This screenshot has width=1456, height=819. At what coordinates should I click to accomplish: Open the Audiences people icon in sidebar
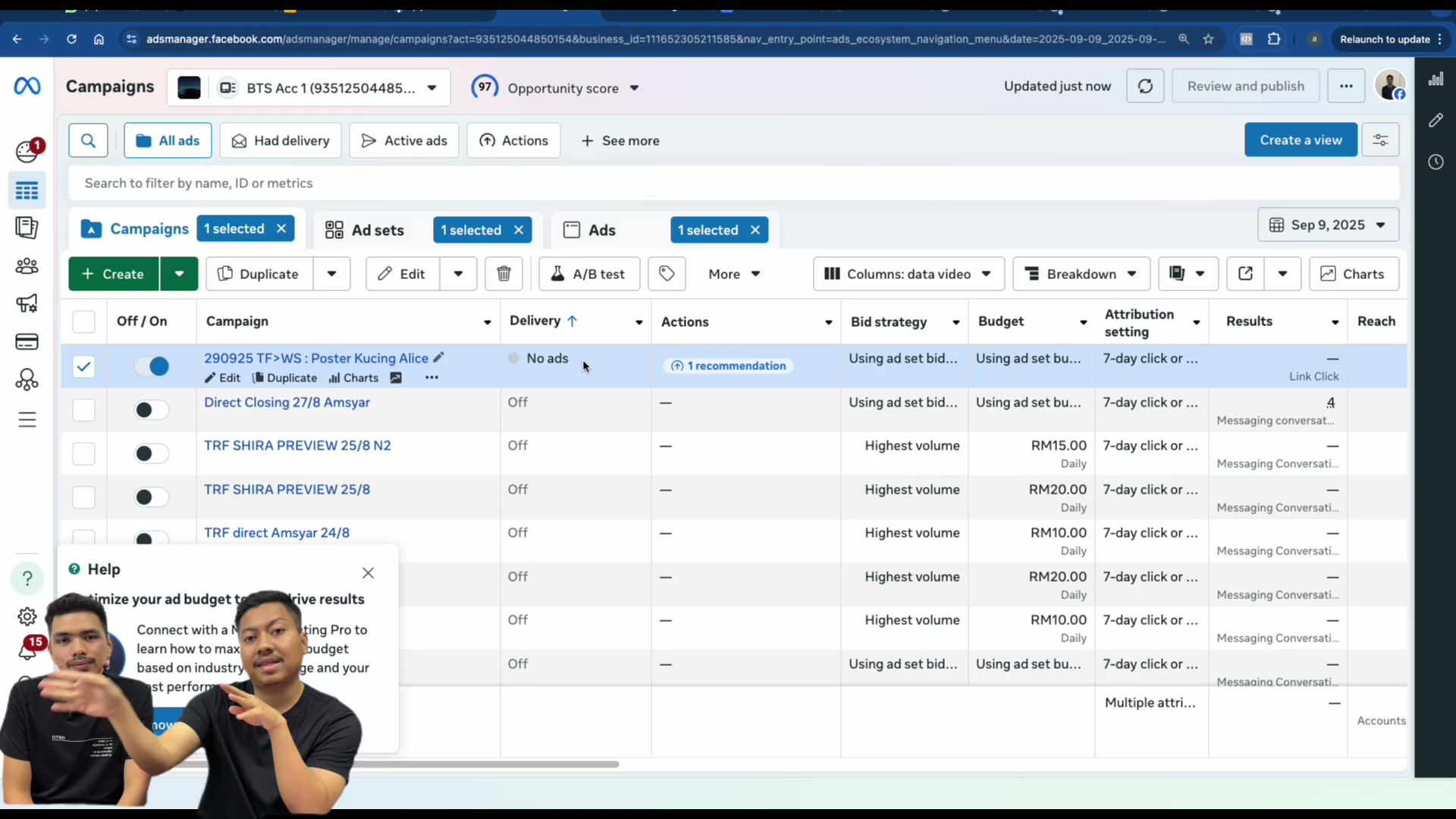tap(27, 266)
